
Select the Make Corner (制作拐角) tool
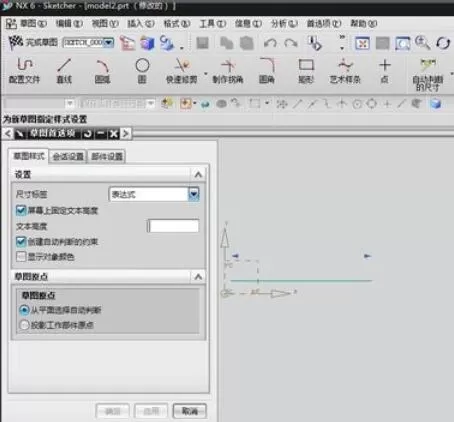(228, 71)
